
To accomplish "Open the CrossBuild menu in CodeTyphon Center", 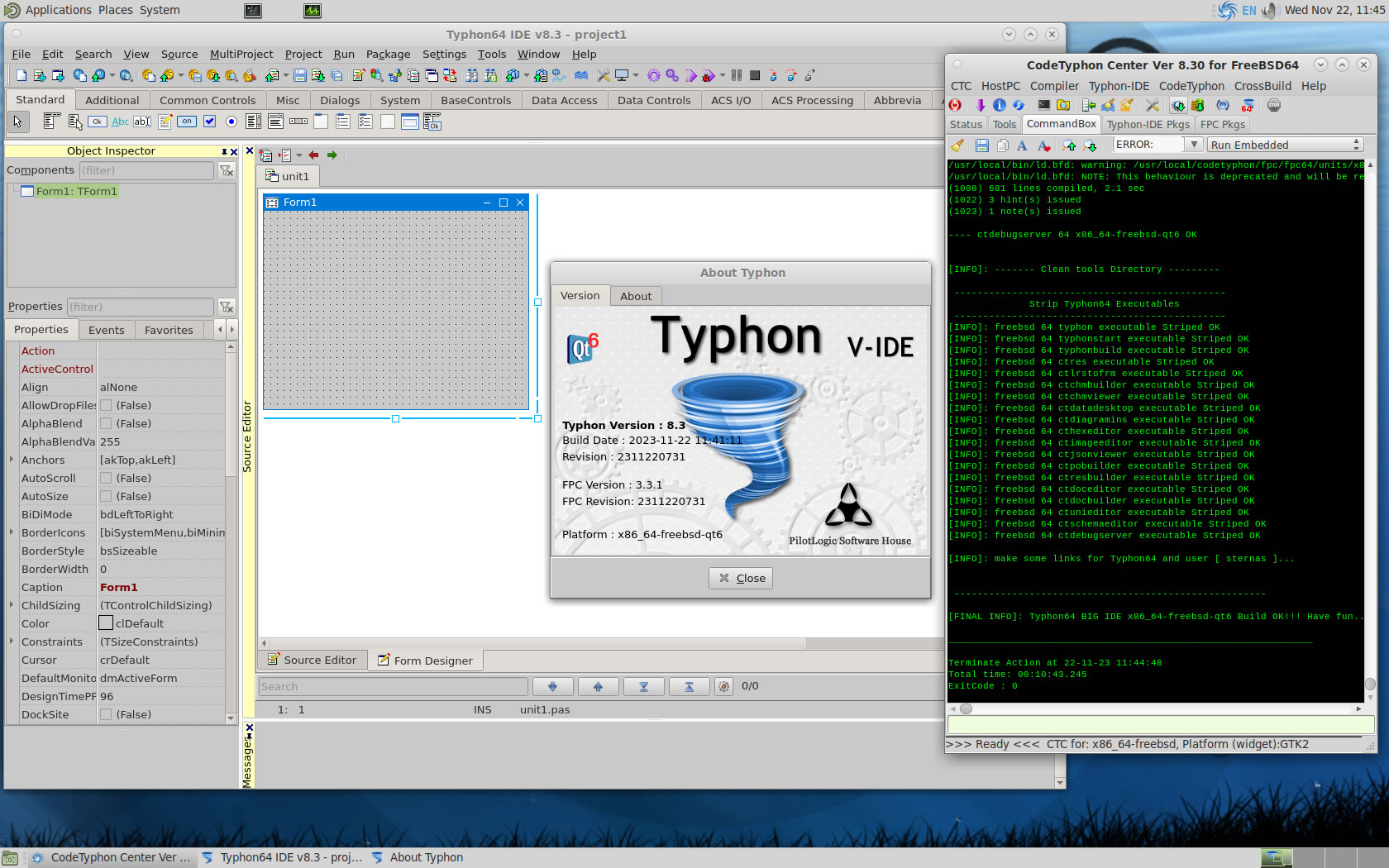I will click(1263, 86).
